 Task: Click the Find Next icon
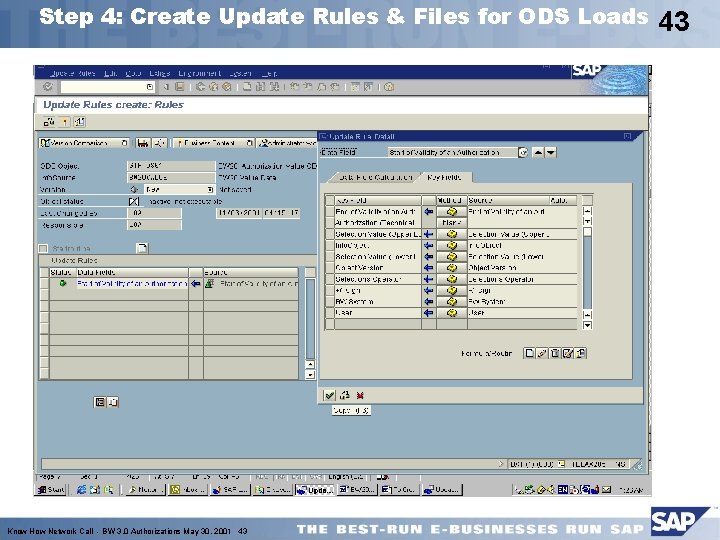pyautogui.click(x=274, y=87)
